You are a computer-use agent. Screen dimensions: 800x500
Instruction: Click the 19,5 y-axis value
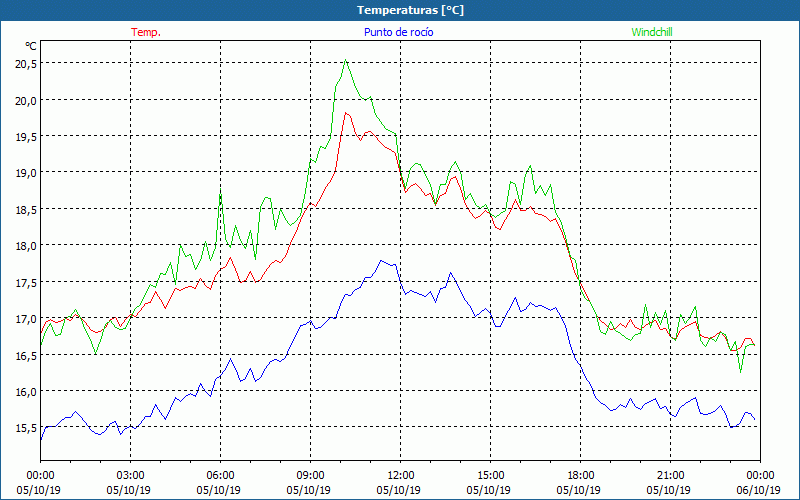(26, 137)
